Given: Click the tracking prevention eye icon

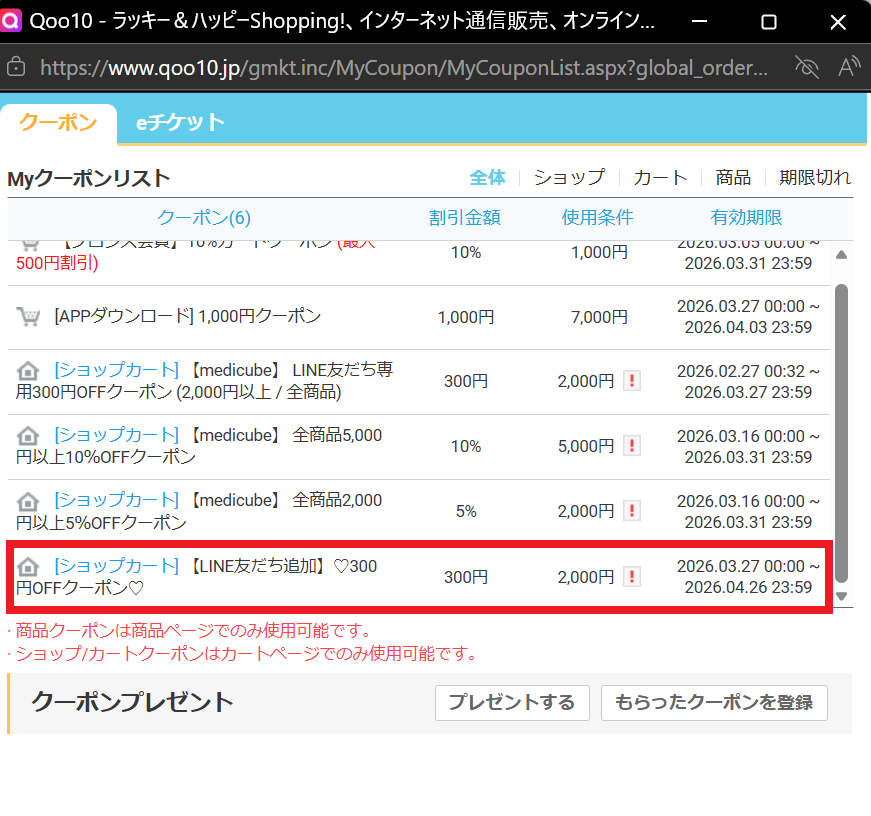Looking at the screenshot, I should coord(805,67).
